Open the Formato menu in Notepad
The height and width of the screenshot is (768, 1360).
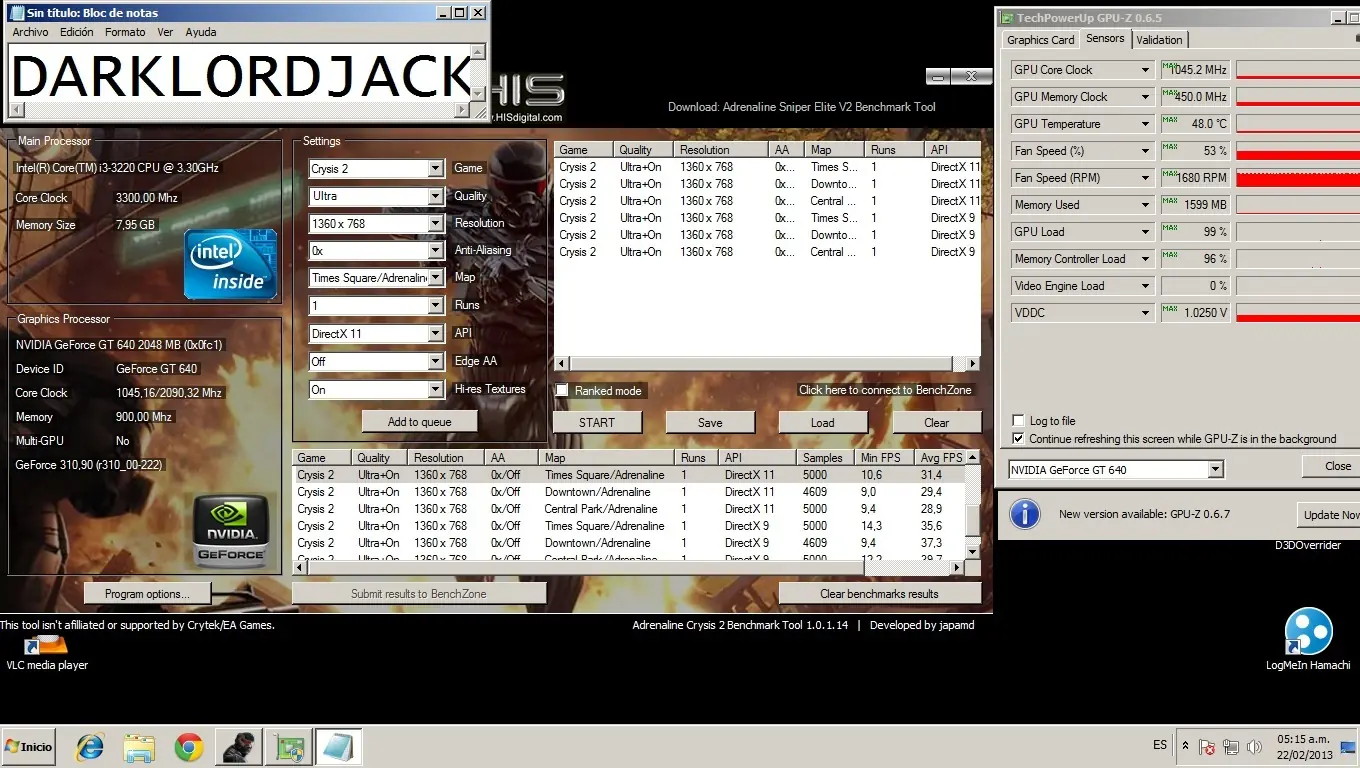coord(125,32)
